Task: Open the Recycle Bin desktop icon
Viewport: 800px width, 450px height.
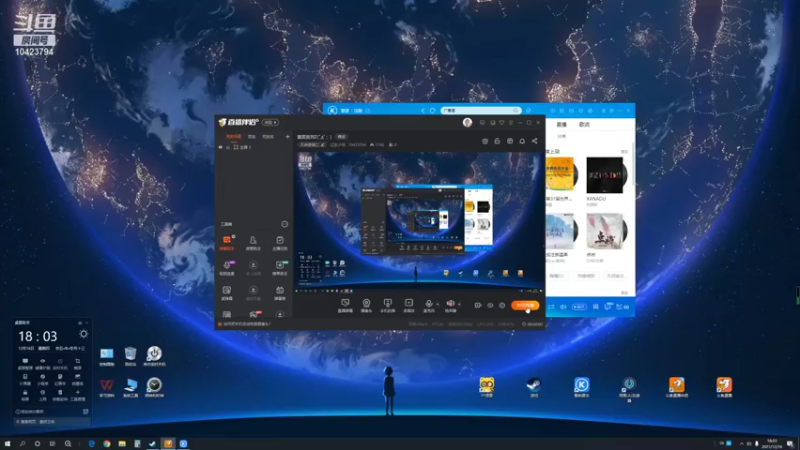Action: point(130,356)
